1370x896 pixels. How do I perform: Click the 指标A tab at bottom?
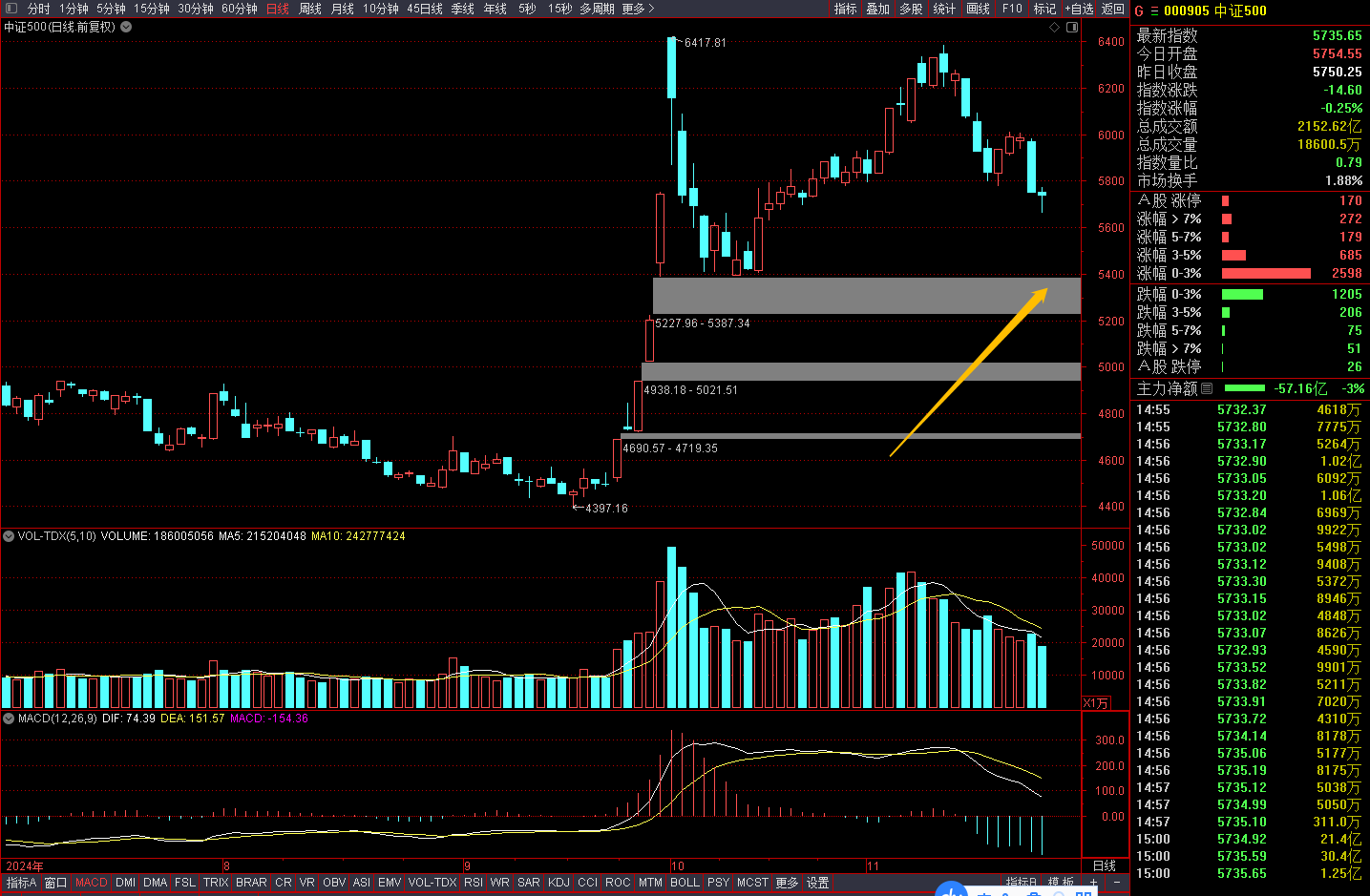coord(21,883)
